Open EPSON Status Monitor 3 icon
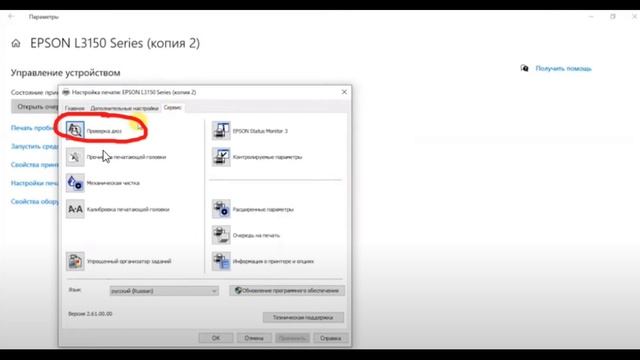The image size is (640, 360). tap(221, 131)
